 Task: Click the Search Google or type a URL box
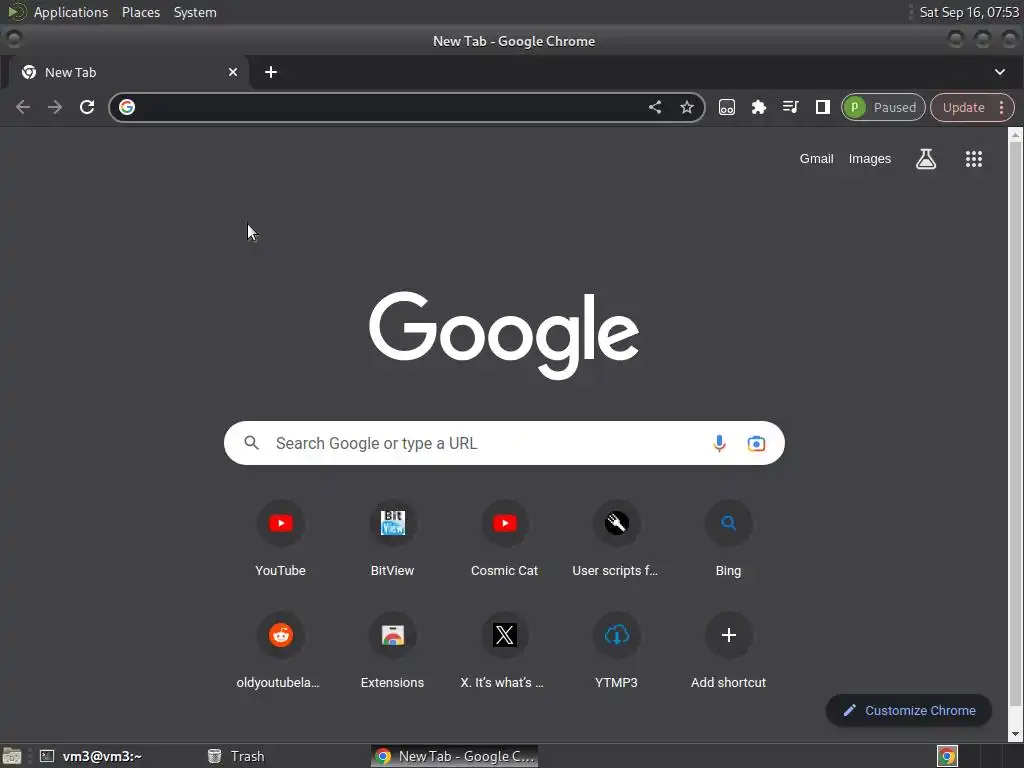click(504, 443)
